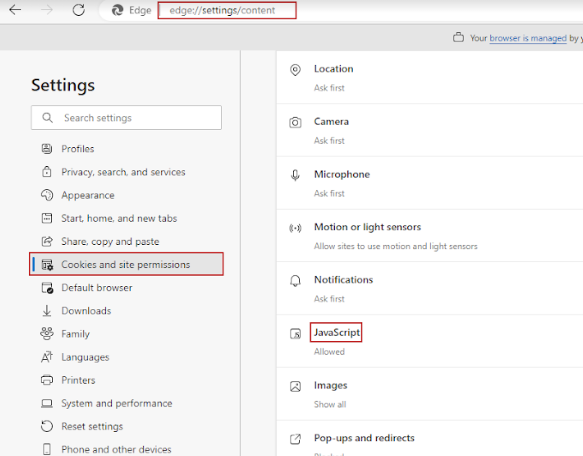
Task: Click the Pop-ups and redirects icon
Action: (295, 439)
